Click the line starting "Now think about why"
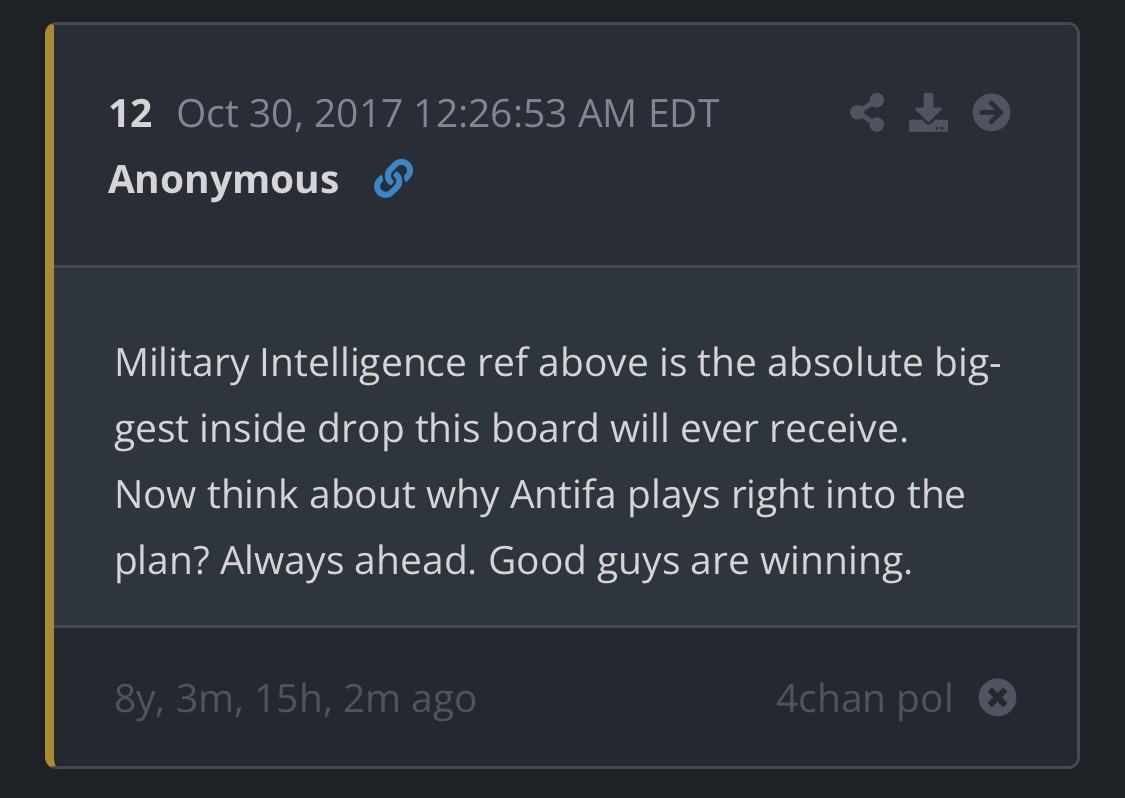Image resolution: width=1125 pixels, height=798 pixels. [539, 494]
